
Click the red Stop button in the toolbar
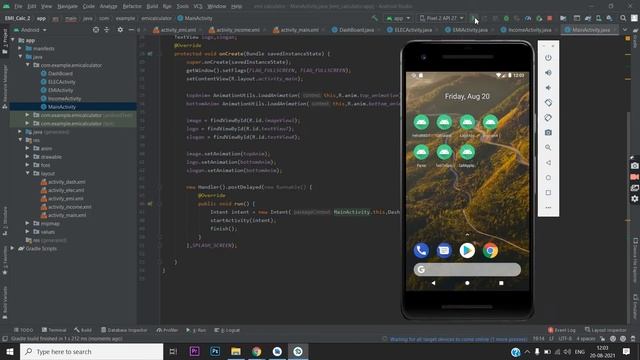point(549,18)
